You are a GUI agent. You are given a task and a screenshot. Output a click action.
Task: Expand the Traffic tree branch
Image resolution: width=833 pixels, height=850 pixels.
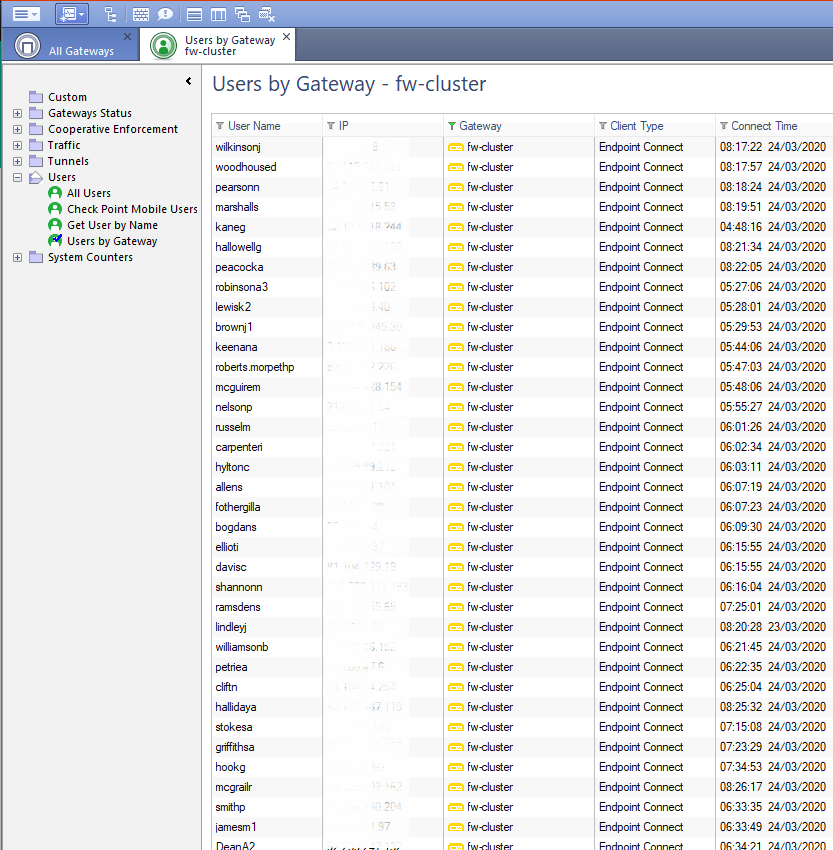16,145
